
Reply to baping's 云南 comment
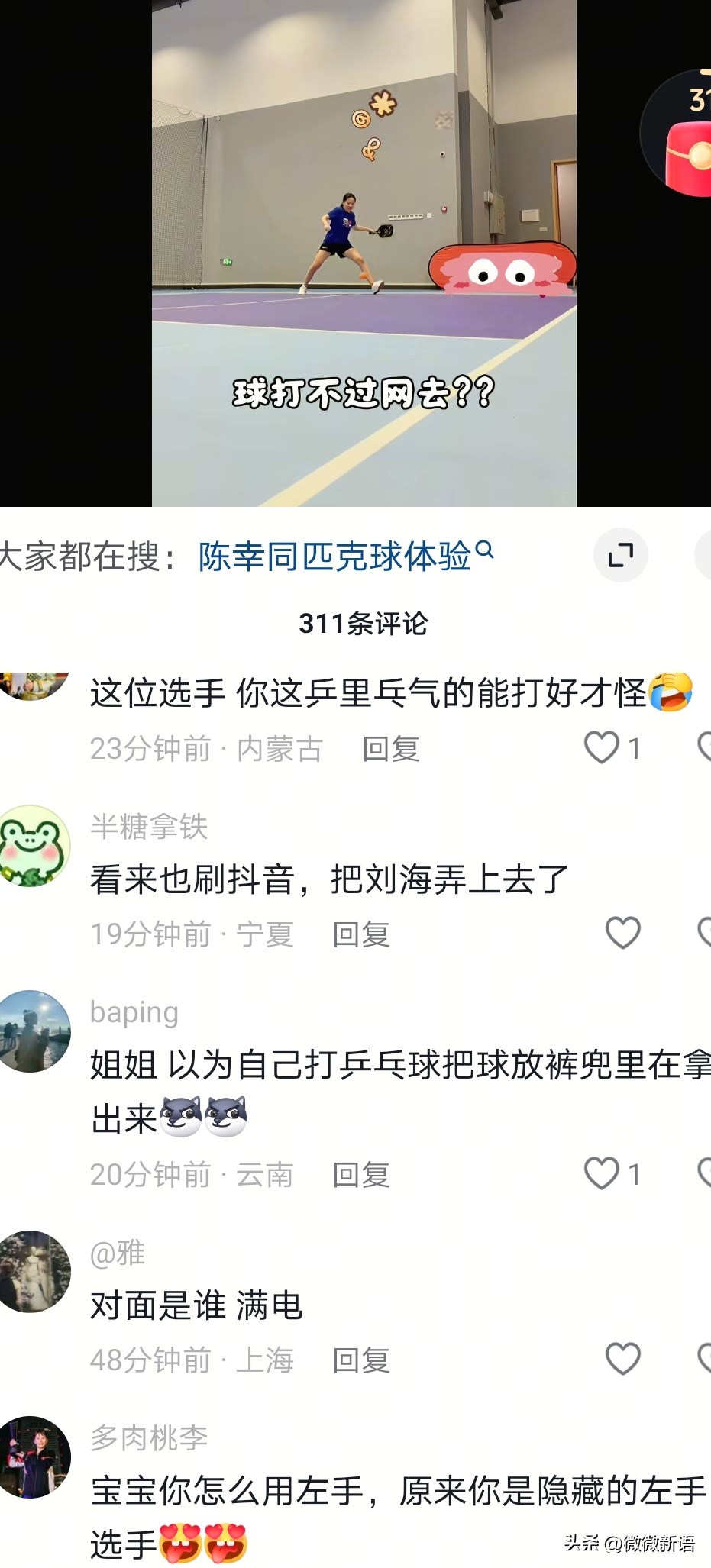tap(361, 1175)
